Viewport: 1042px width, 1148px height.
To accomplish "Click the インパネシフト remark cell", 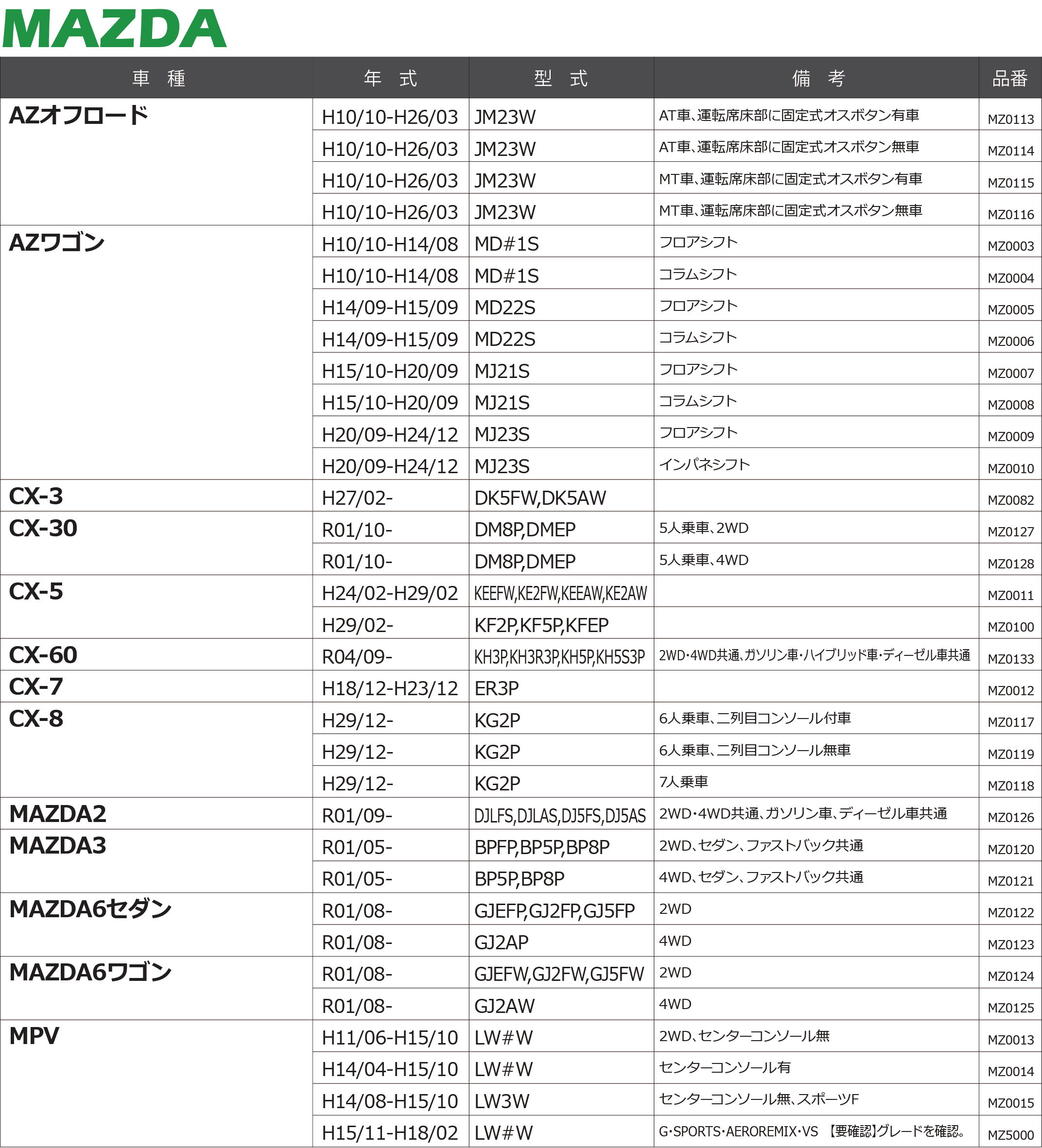I will click(x=704, y=464).
